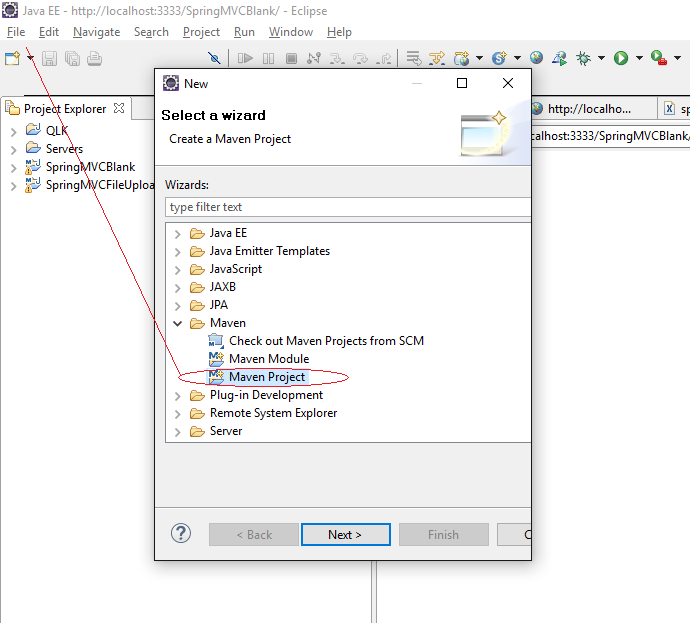This screenshot has height=623, width=690.
Task: Click the Print toolbar icon
Action: pos(94,58)
